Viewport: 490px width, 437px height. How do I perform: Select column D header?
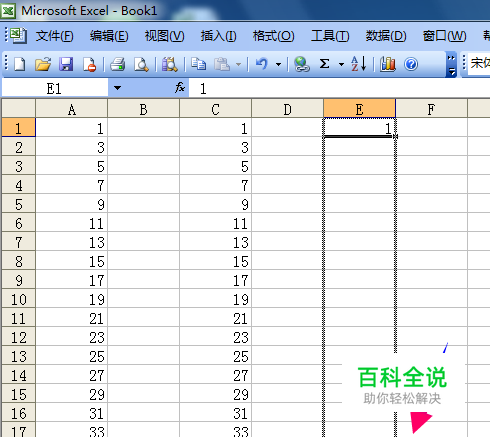point(287,109)
